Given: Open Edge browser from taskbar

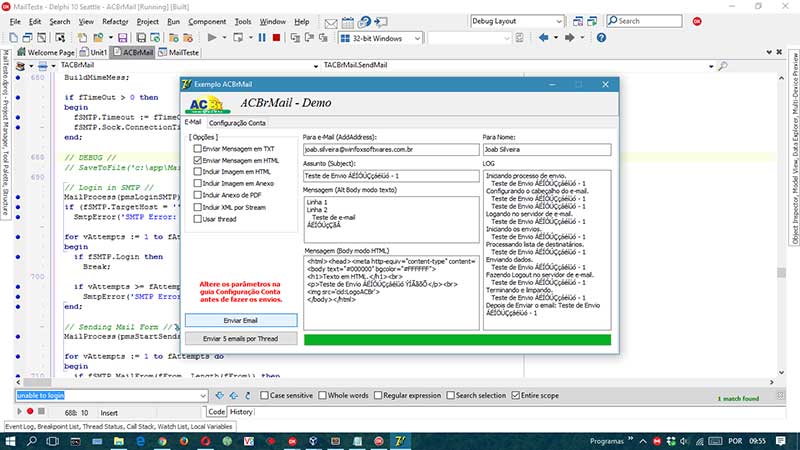Looking at the screenshot, I should point(140,441).
